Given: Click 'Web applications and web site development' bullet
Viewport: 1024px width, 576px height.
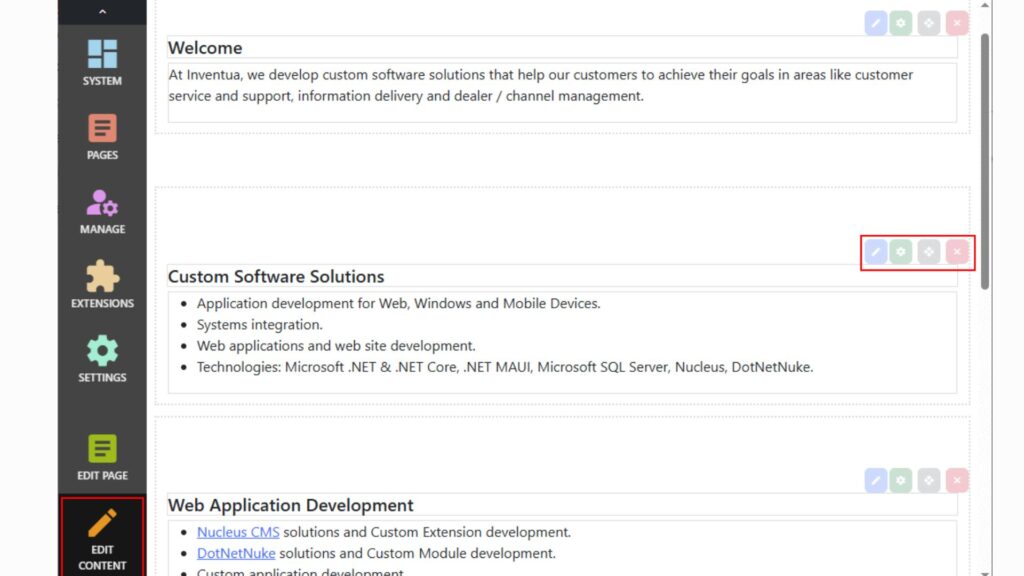Looking at the screenshot, I should coord(336,345).
